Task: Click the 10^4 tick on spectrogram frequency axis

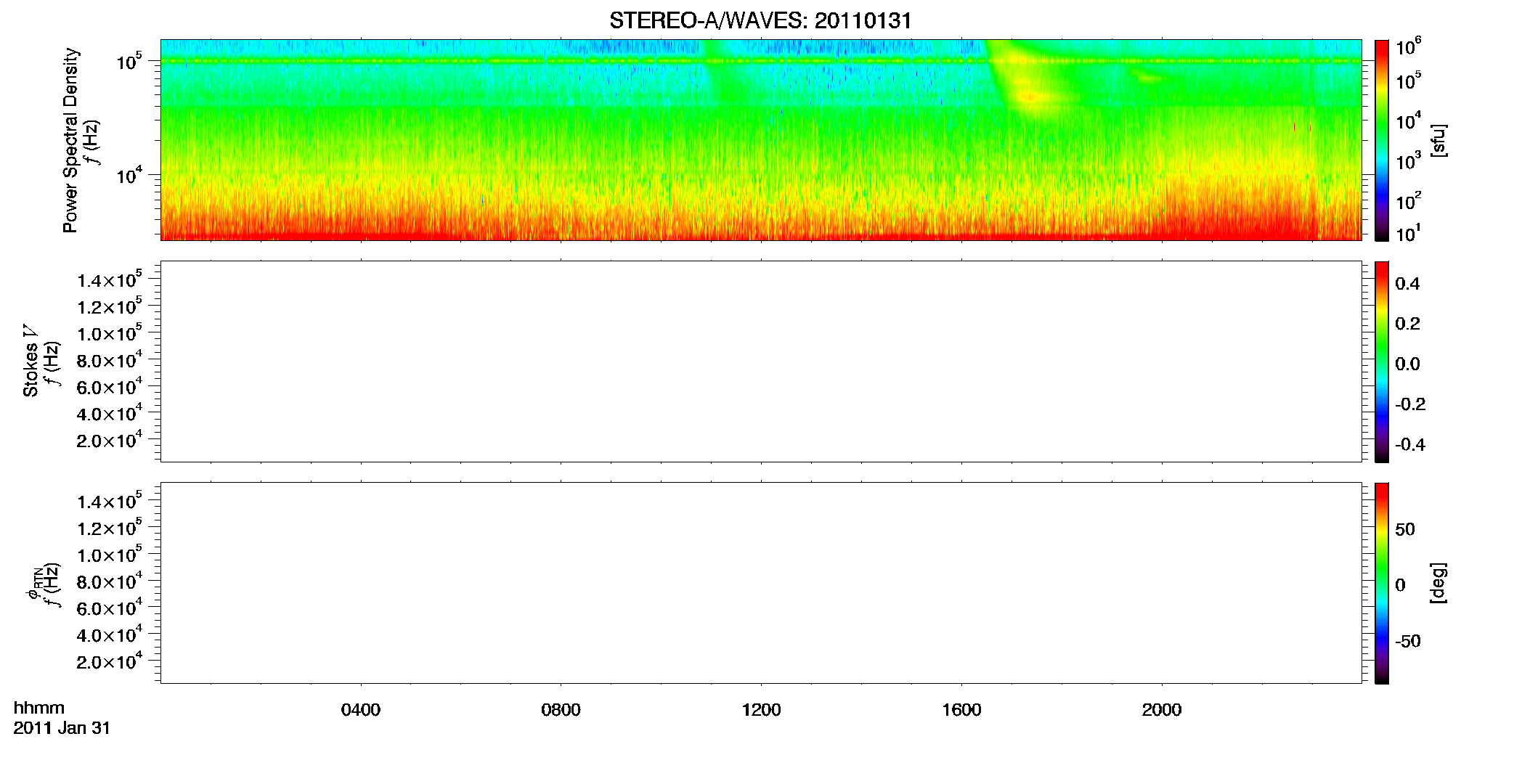Action: [129, 174]
